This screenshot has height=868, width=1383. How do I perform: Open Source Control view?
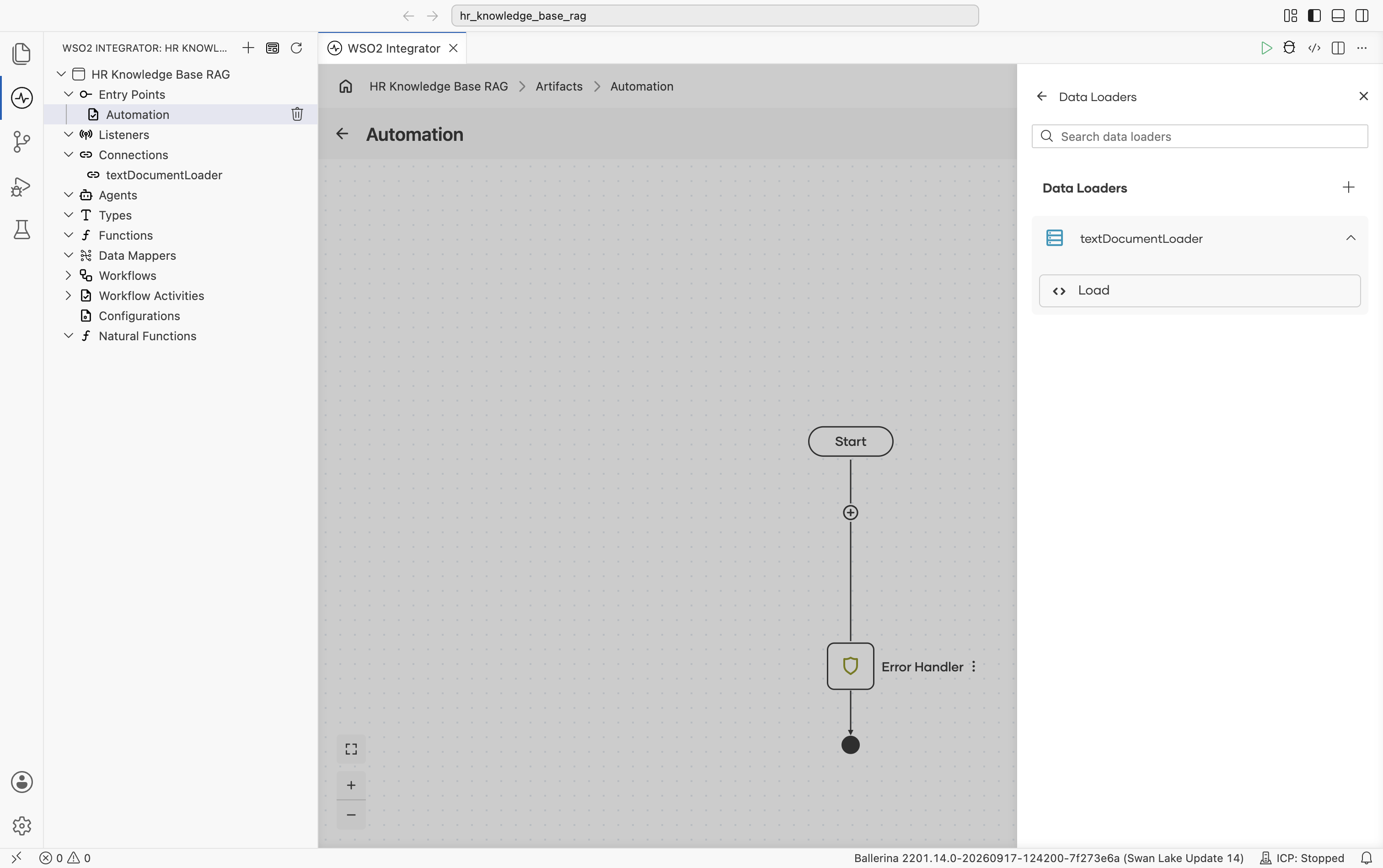pyautogui.click(x=21, y=142)
